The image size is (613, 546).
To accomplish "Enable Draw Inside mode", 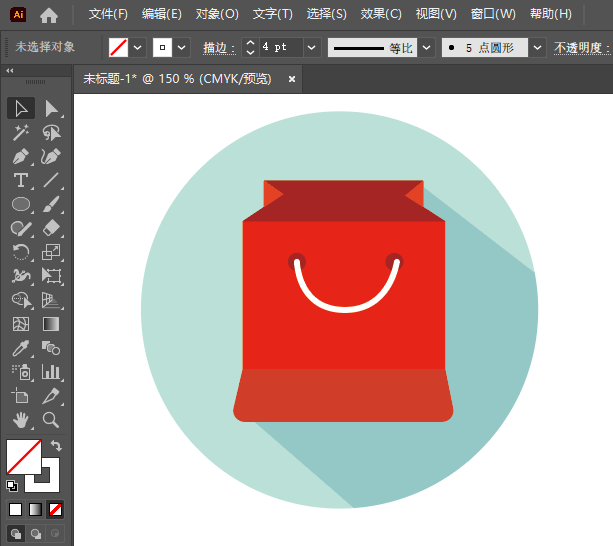I will (55, 533).
